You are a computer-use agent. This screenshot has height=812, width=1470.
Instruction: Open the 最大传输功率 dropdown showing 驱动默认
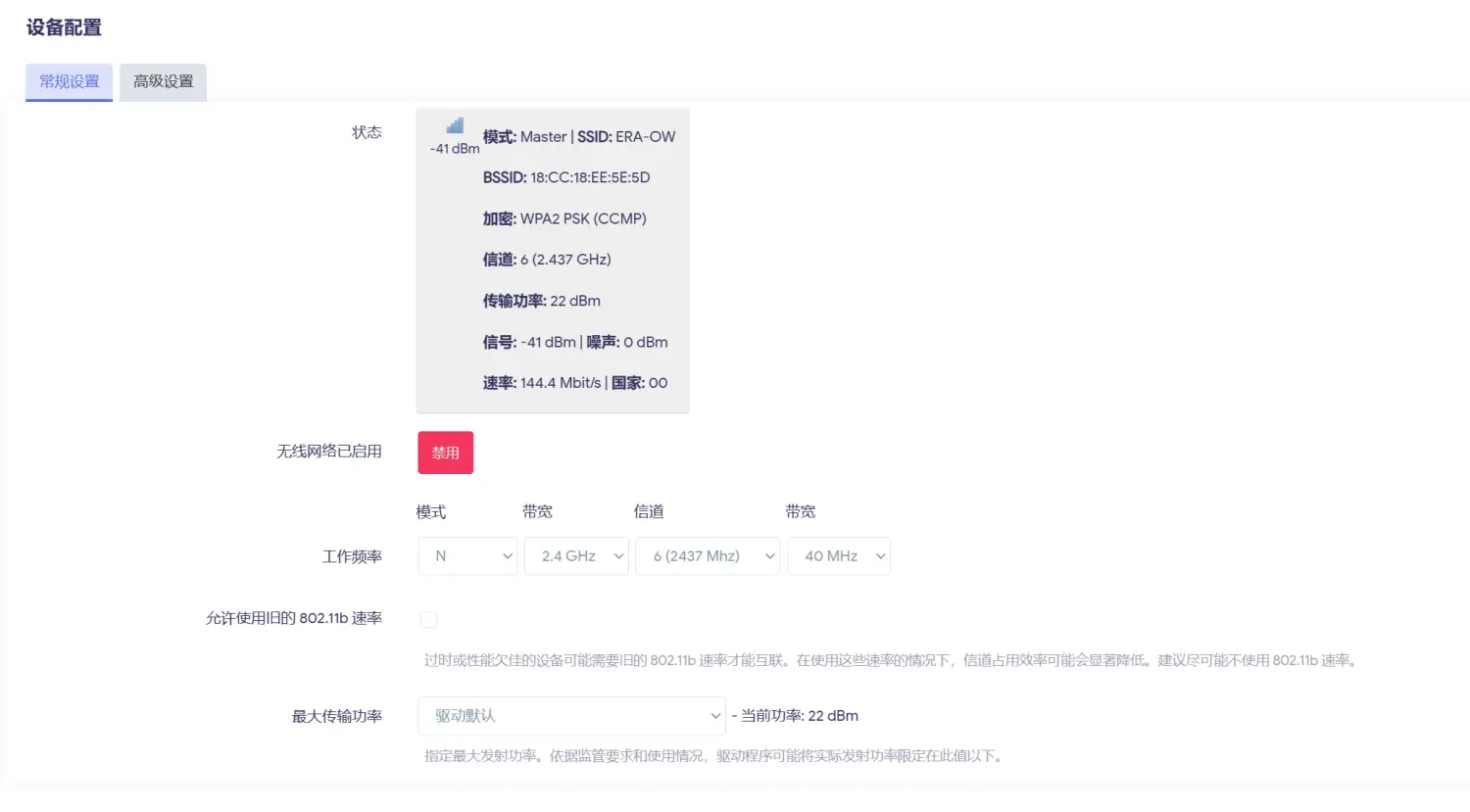tap(571, 715)
